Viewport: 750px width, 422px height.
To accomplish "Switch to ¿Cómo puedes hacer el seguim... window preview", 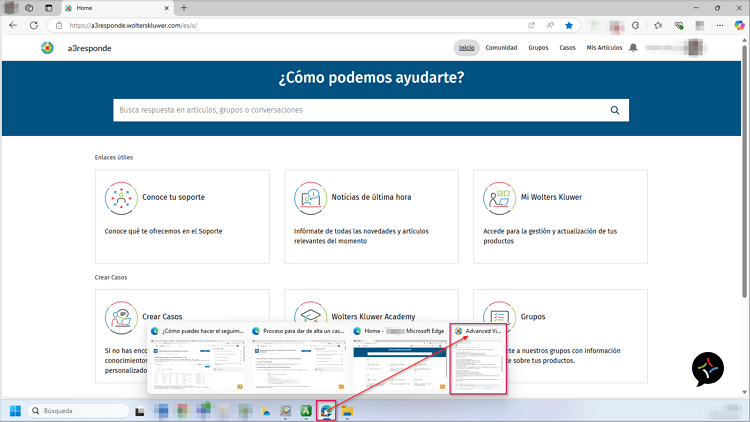I will point(198,359).
